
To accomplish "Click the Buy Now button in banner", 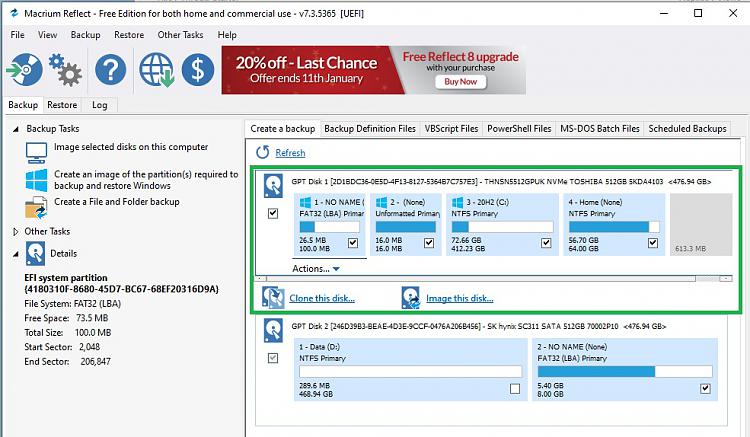I will point(461,82).
